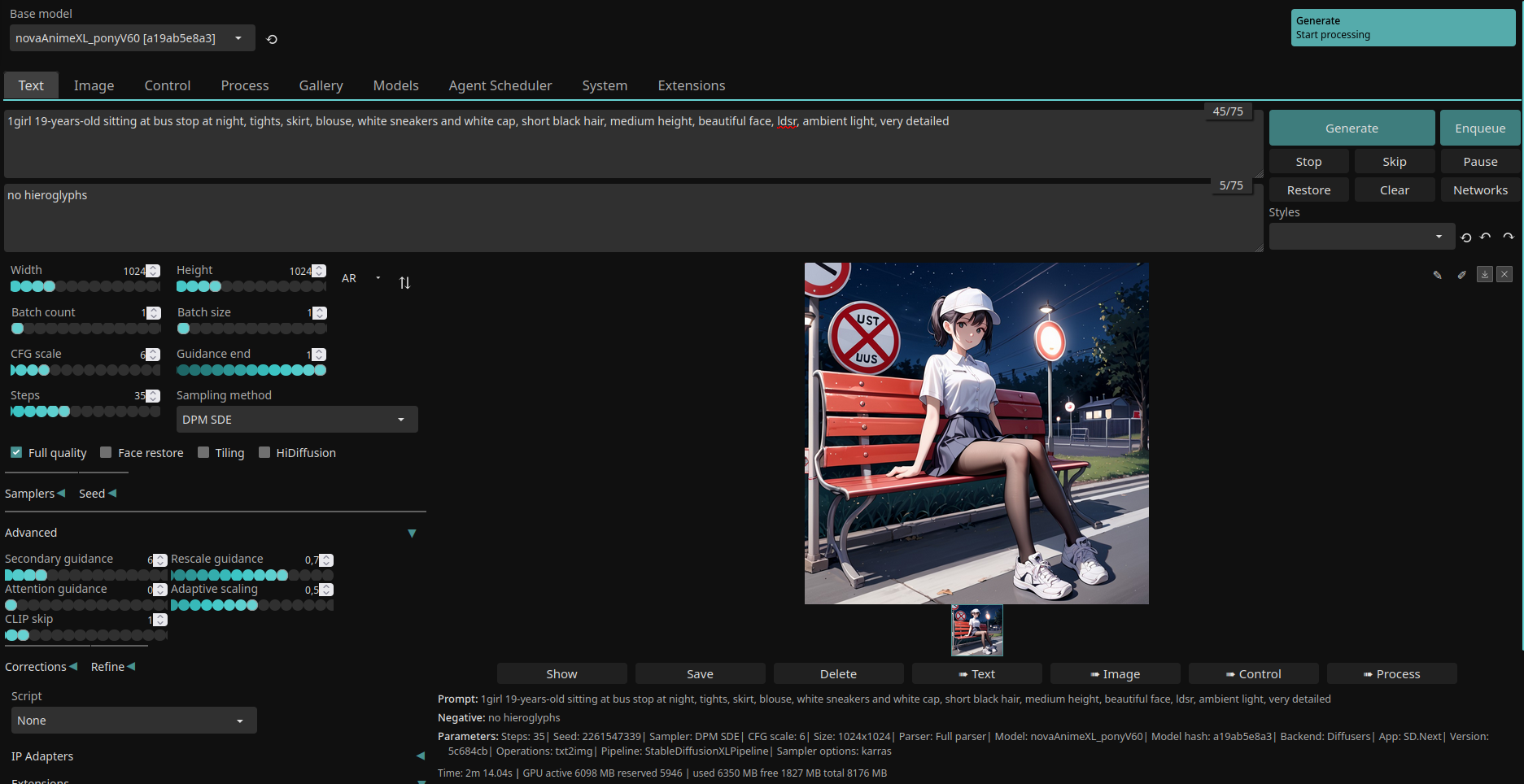Click the X icon above the output image

[1504, 275]
